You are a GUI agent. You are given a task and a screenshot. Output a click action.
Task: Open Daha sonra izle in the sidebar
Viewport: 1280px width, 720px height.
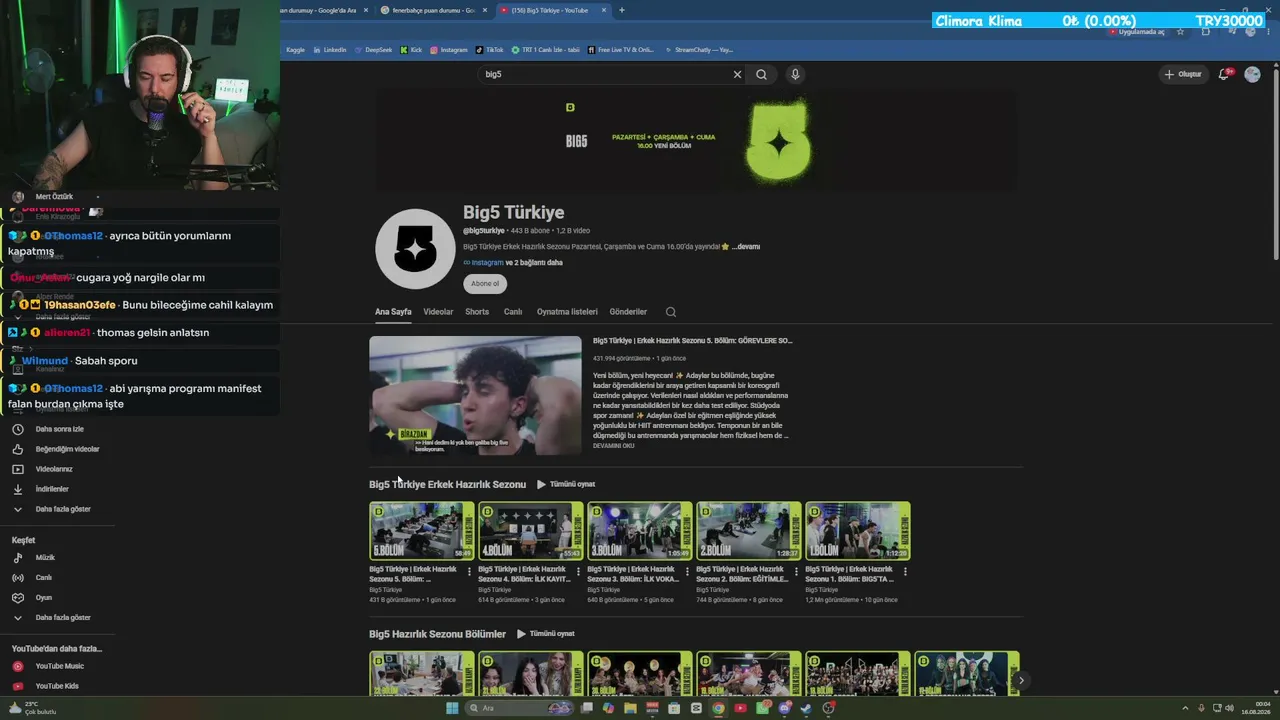(x=60, y=429)
